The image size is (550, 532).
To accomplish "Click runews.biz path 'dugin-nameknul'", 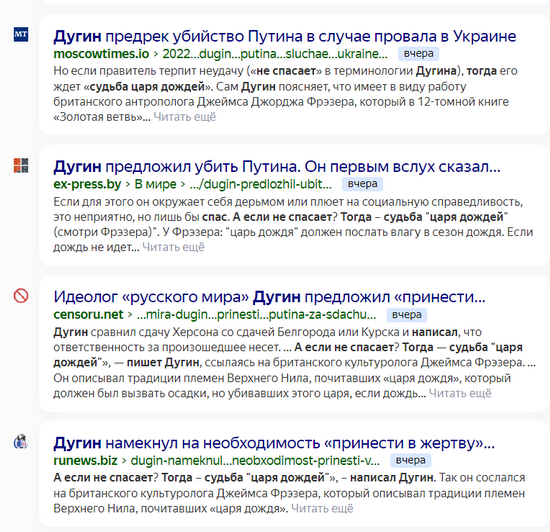I will (x=255, y=460).
